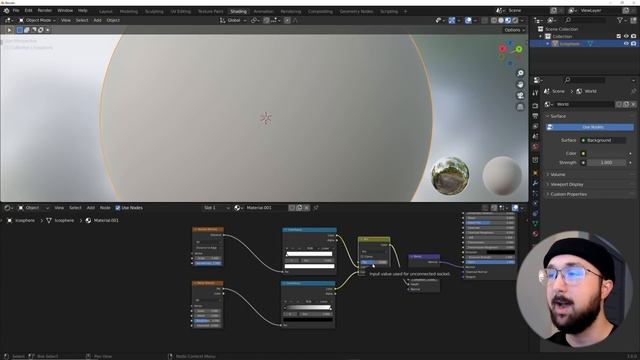Image resolution: width=640 pixels, height=360 pixels.
Task: Switch to material preview shading
Action: (x=508, y=20)
